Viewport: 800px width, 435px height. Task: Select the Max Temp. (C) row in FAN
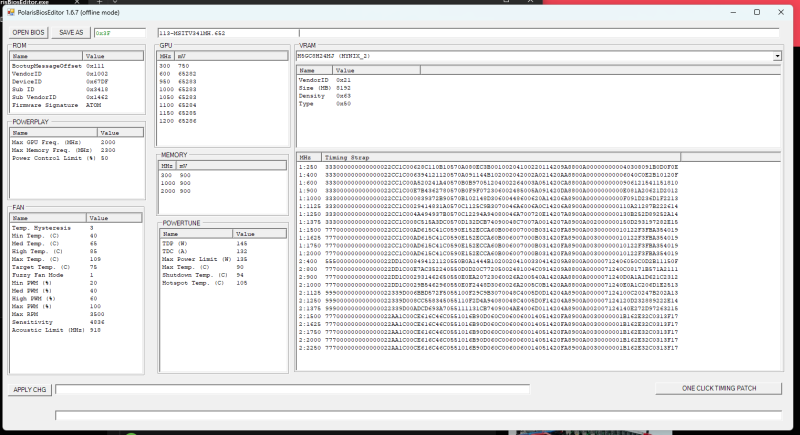pos(76,259)
